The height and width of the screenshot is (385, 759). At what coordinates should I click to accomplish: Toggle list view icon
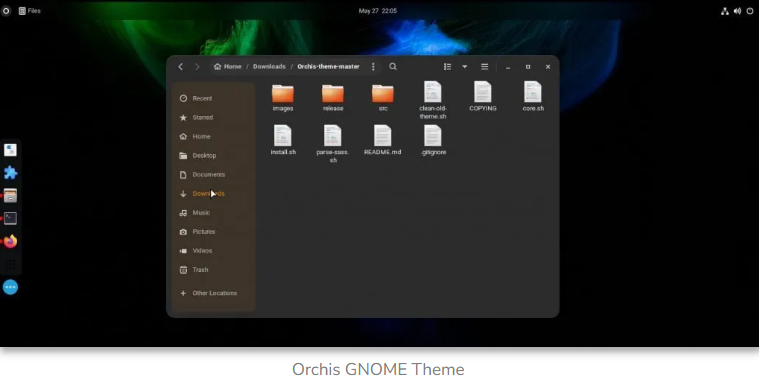tap(448, 67)
